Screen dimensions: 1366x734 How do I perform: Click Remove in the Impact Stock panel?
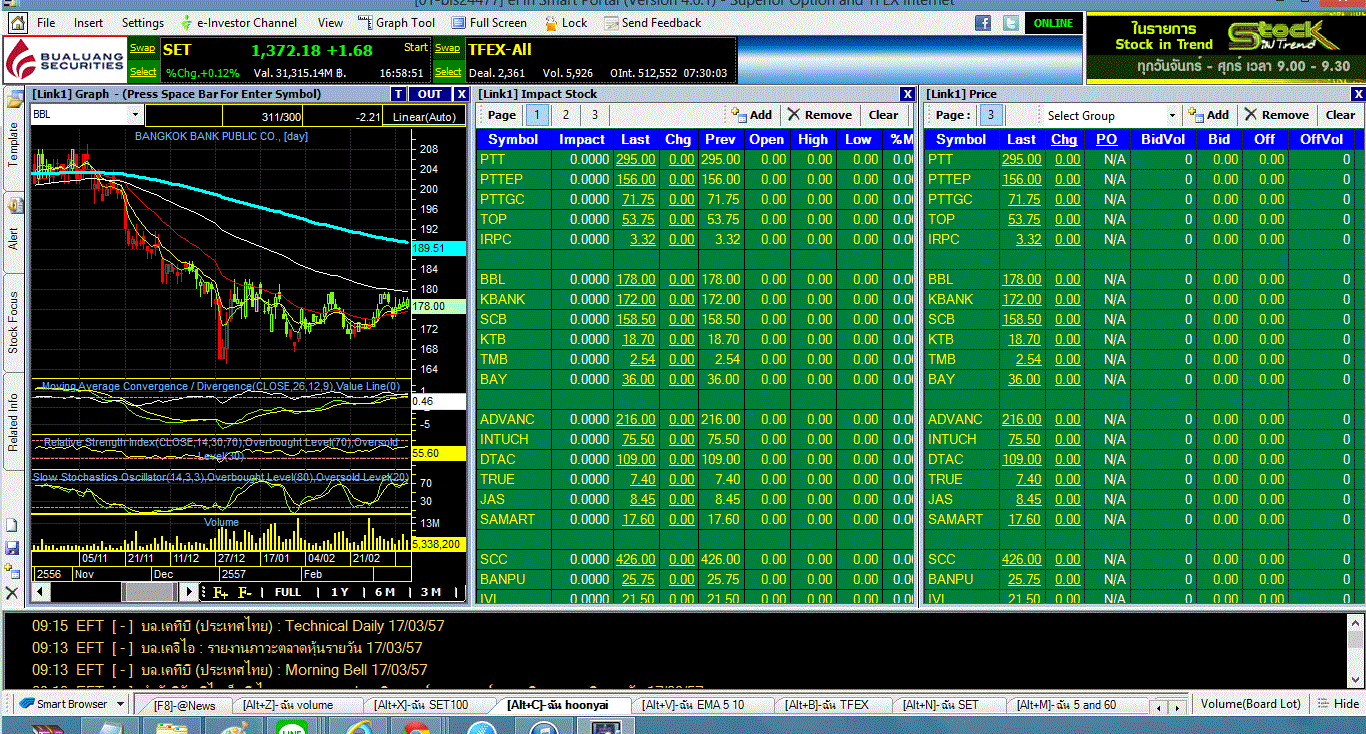point(819,115)
